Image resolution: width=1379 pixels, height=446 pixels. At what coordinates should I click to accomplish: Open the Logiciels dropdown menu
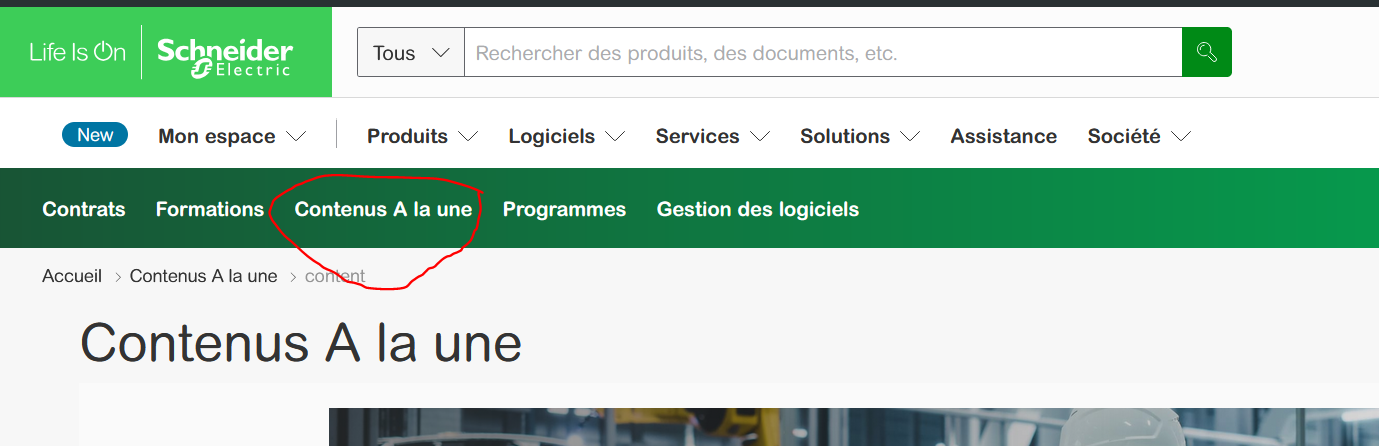point(566,136)
